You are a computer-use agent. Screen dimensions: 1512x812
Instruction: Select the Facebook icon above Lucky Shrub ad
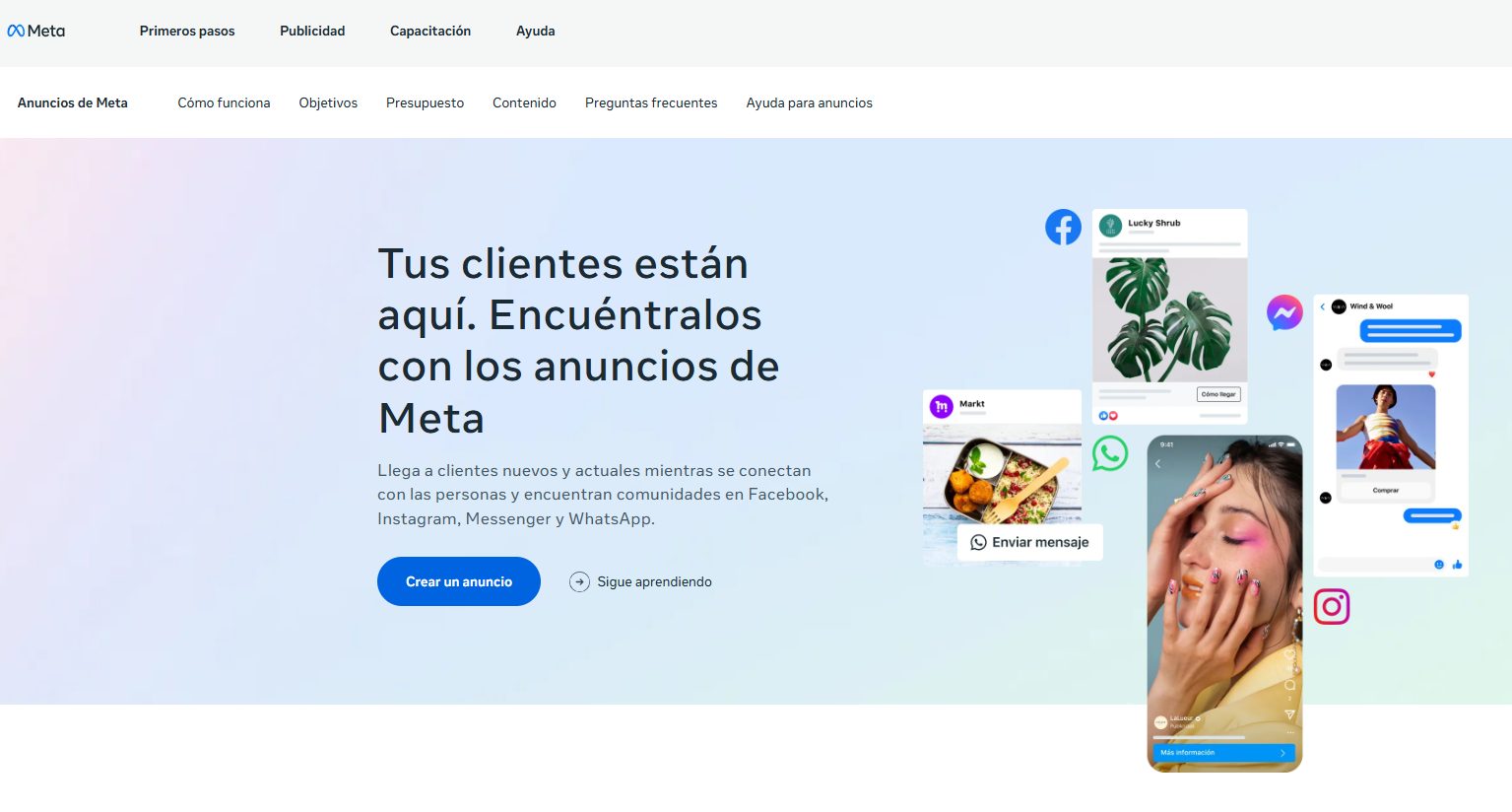click(x=1063, y=227)
